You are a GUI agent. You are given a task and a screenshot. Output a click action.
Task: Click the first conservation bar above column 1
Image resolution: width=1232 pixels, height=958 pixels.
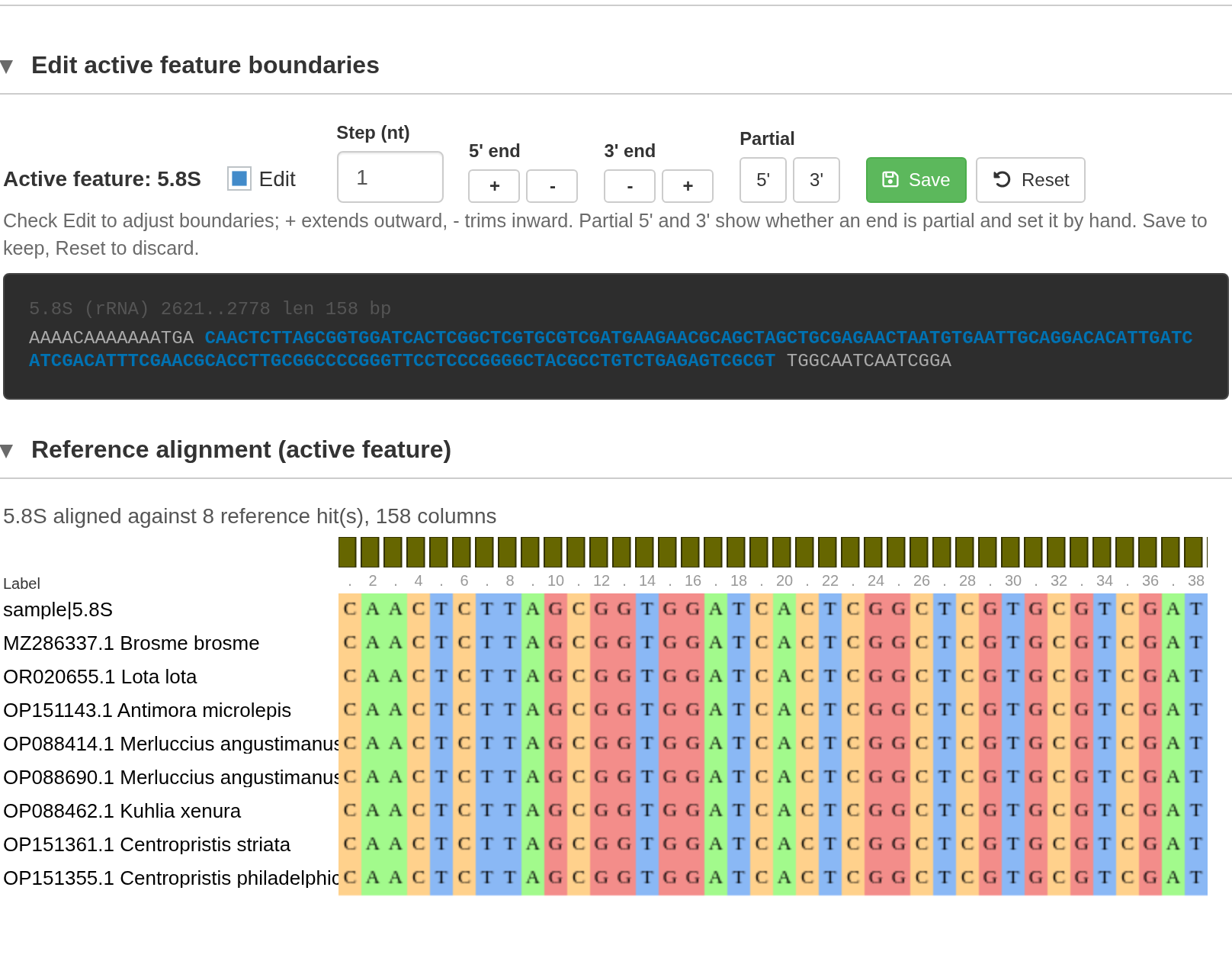point(348,552)
